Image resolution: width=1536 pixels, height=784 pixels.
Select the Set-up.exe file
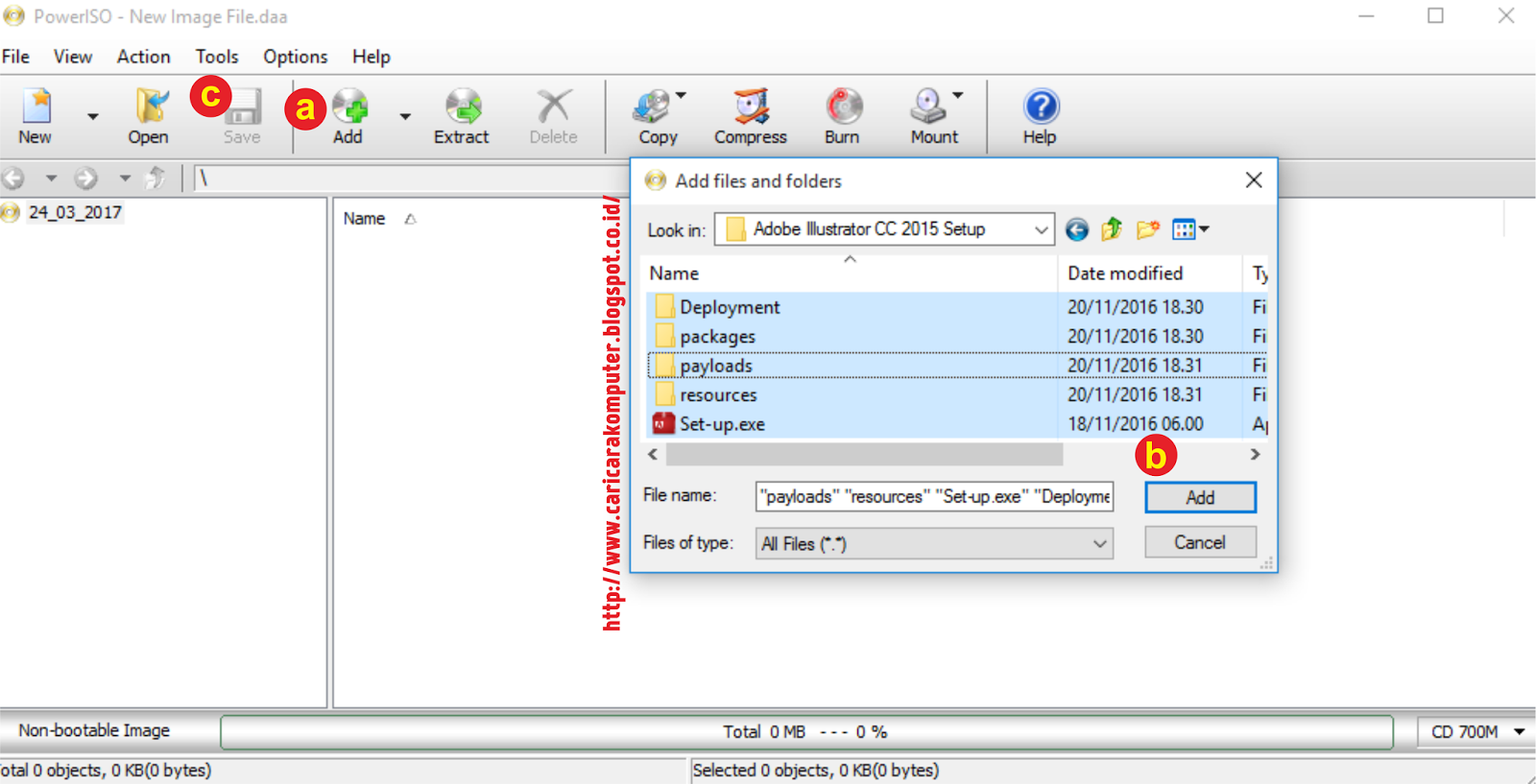[x=722, y=424]
